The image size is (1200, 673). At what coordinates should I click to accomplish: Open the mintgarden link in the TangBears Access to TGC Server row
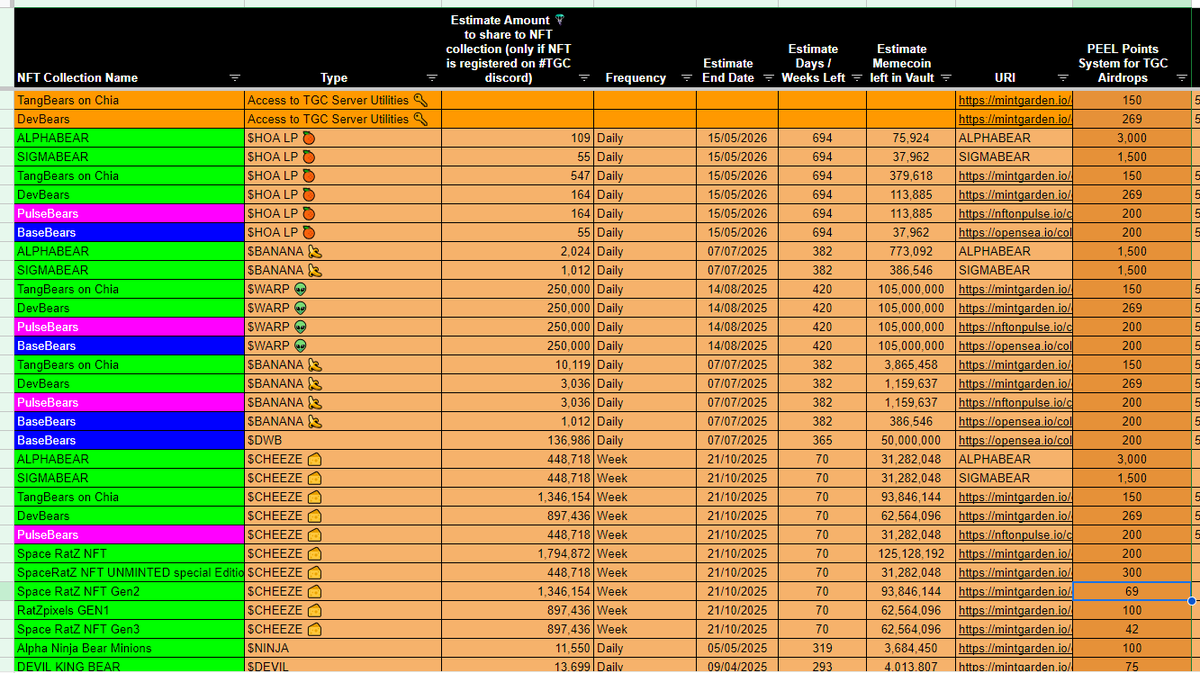[1015, 100]
